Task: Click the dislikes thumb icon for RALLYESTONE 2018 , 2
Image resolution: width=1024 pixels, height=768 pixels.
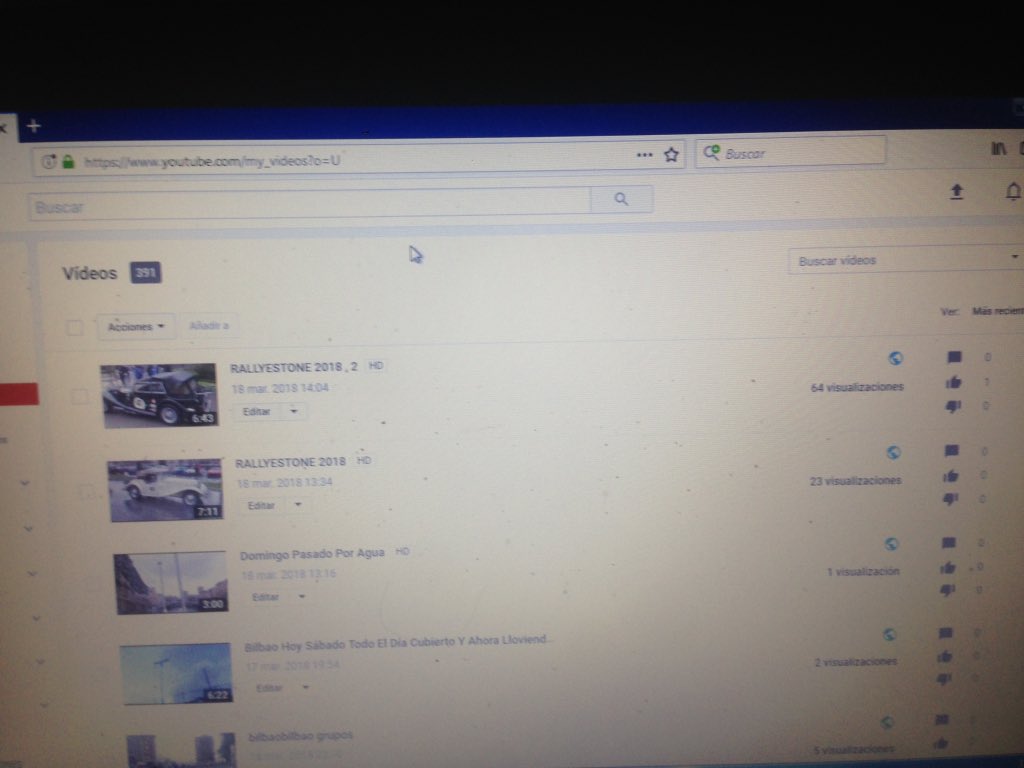Action: click(953, 406)
